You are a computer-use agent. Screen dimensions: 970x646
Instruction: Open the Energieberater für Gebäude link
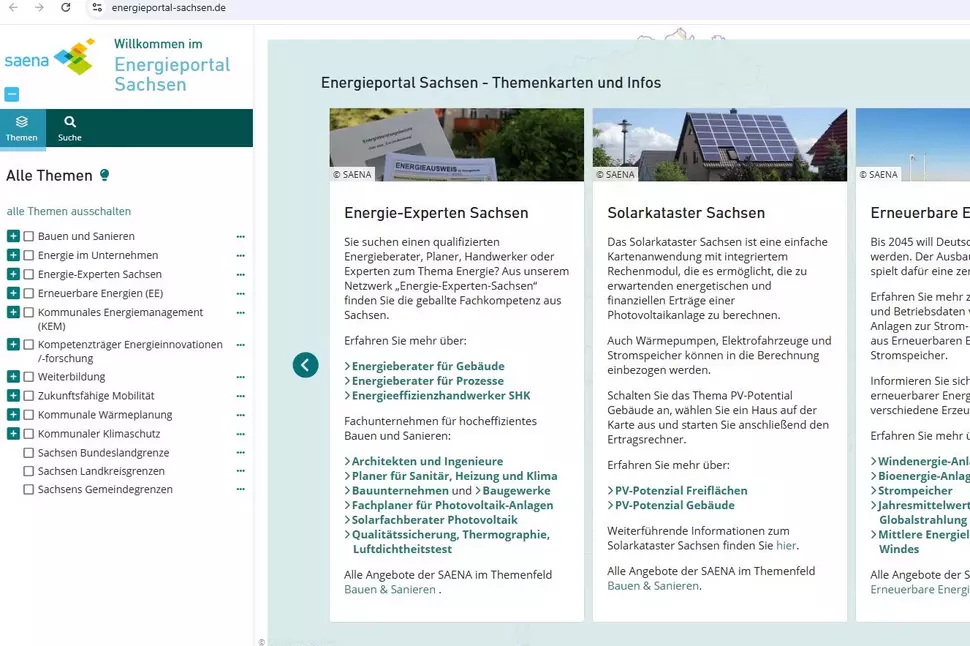tap(427, 365)
